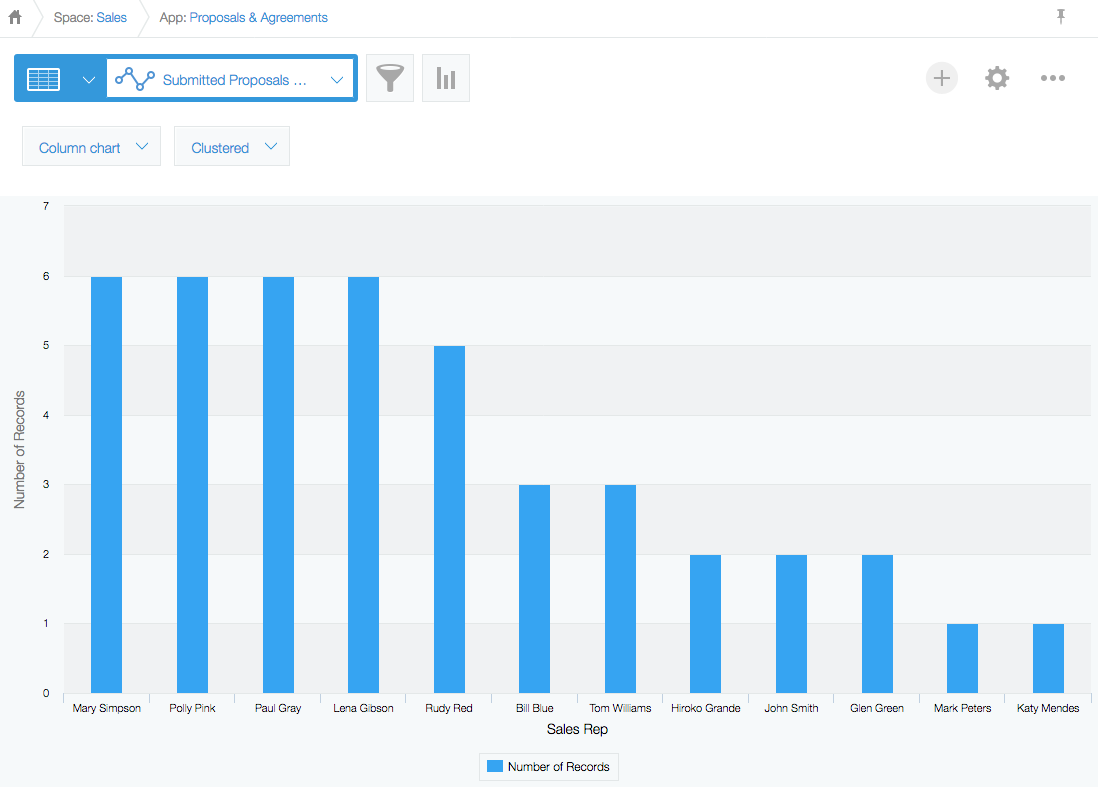1098x787 pixels.
Task: Open the bar graph chart options icon
Action: click(x=446, y=79)
